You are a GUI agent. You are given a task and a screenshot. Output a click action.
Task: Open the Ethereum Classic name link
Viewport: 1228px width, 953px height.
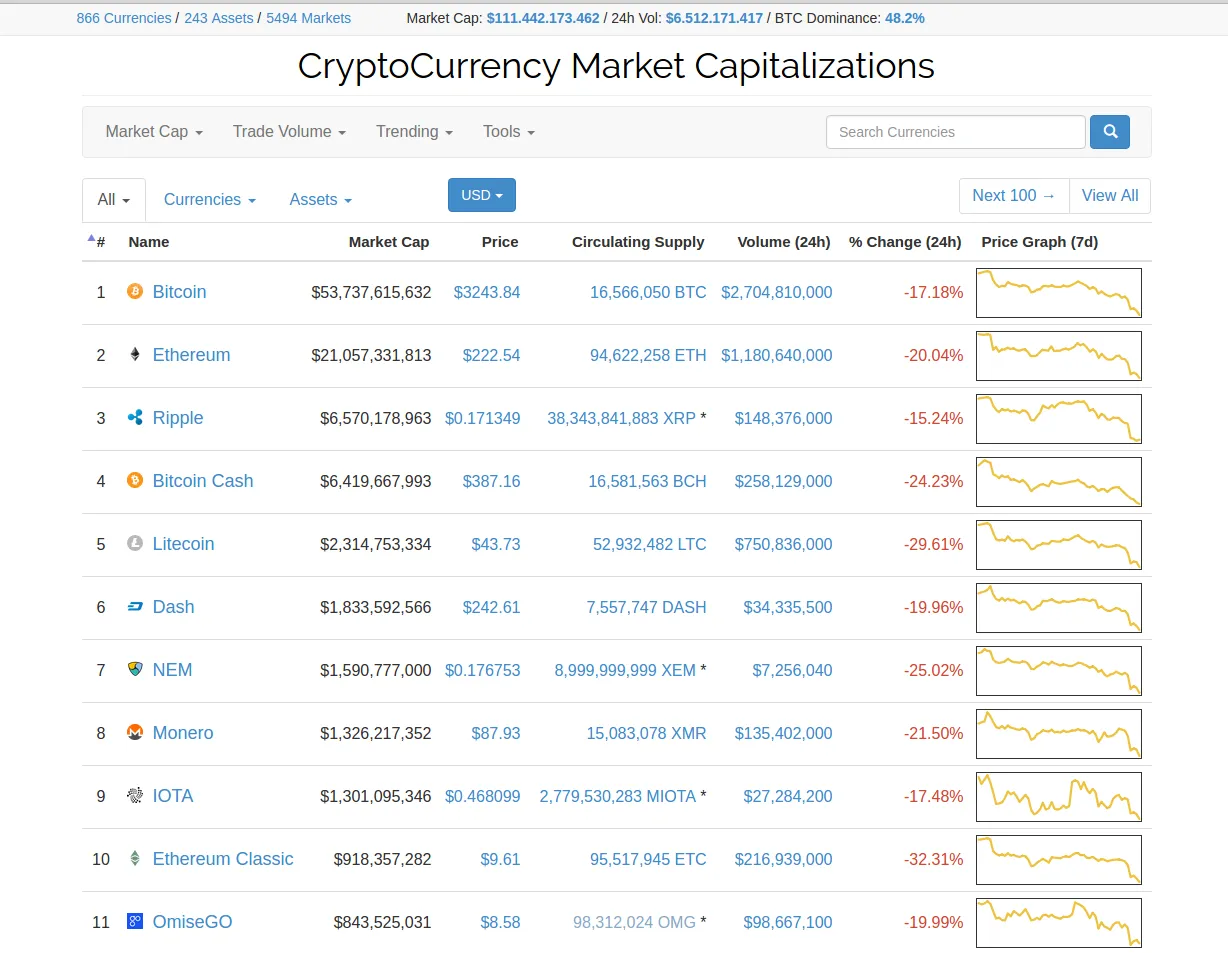pyautogui.click(x=223, y=859)
